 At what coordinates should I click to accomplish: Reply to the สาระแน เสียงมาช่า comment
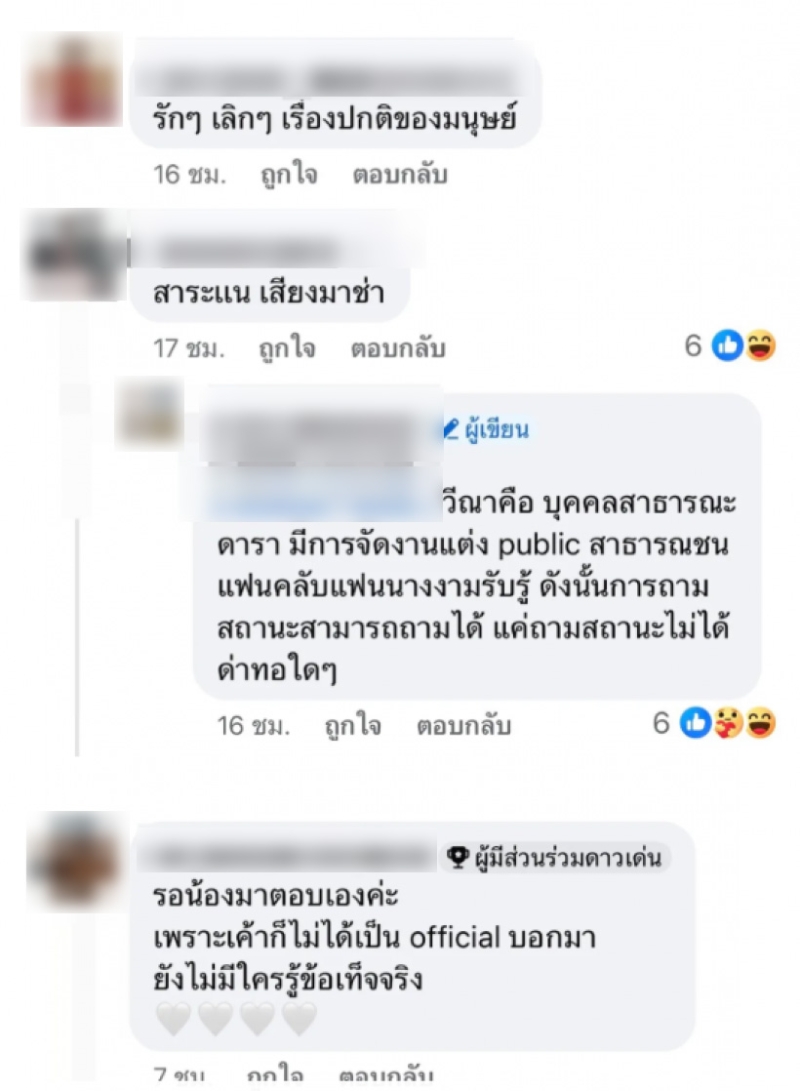[397, 348]
